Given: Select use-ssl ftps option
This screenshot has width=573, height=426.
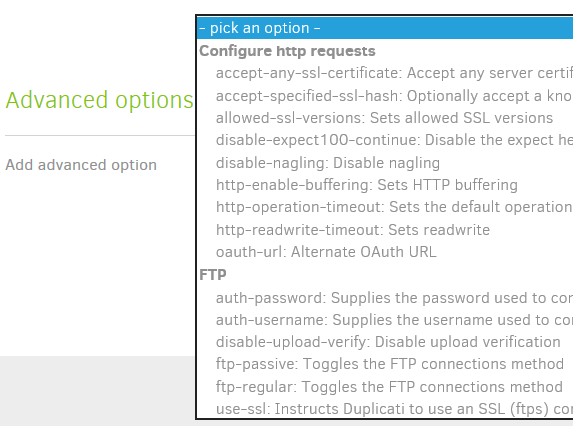Looking at the screenshot, I should 385,409.
